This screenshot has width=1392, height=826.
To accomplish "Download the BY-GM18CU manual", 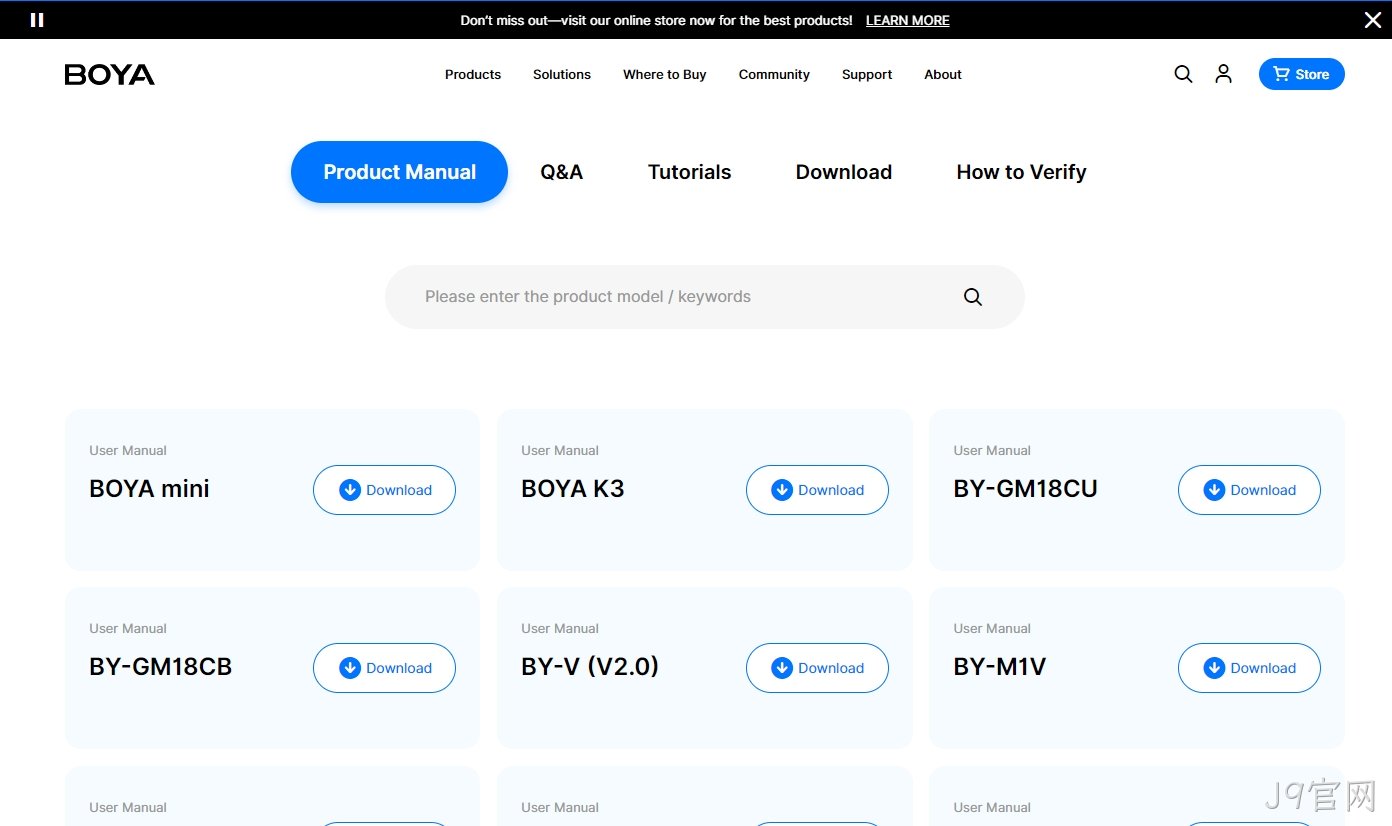I will (1249, 490).
